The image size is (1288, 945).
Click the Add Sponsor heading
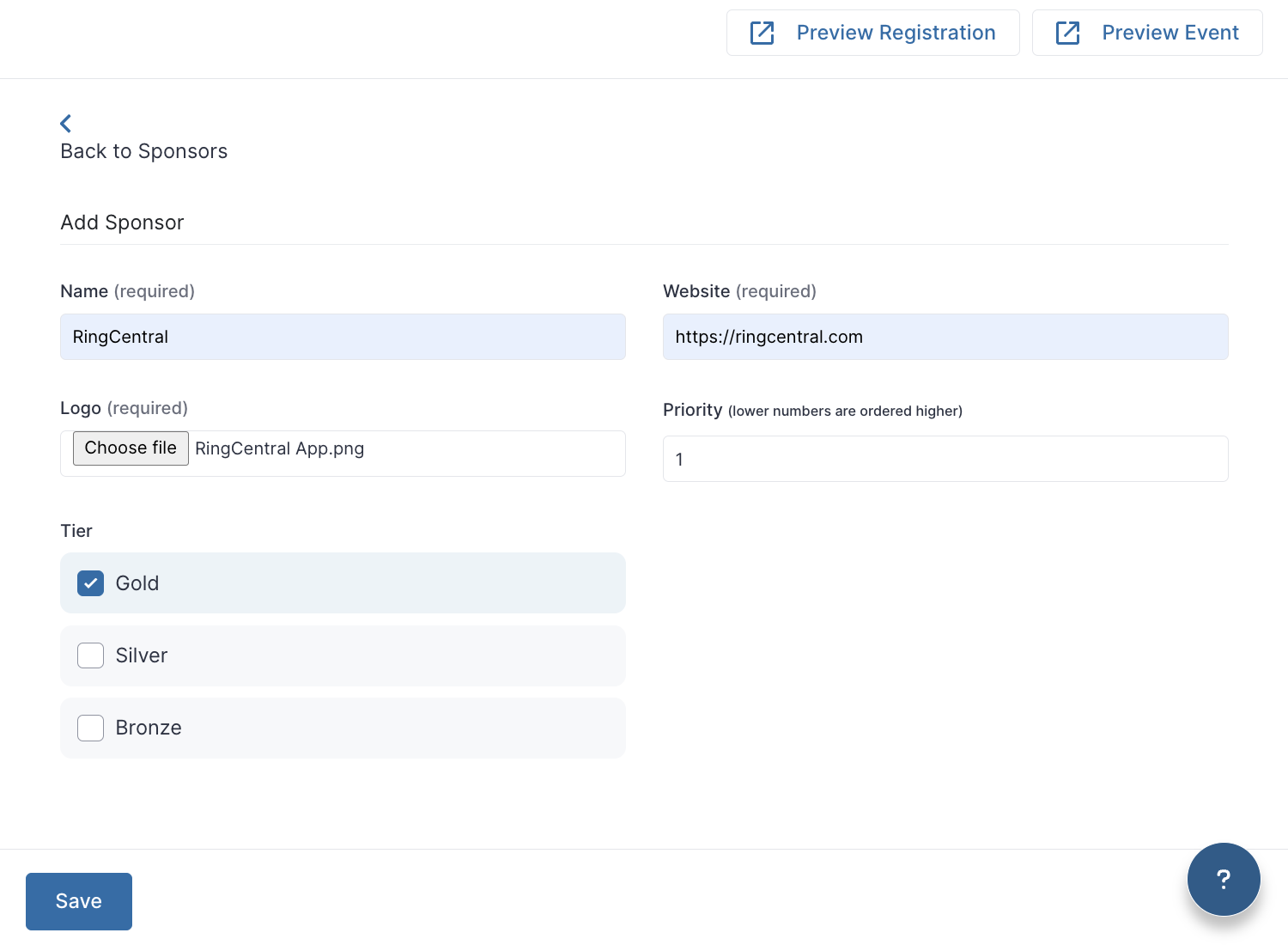coord(122,223)
